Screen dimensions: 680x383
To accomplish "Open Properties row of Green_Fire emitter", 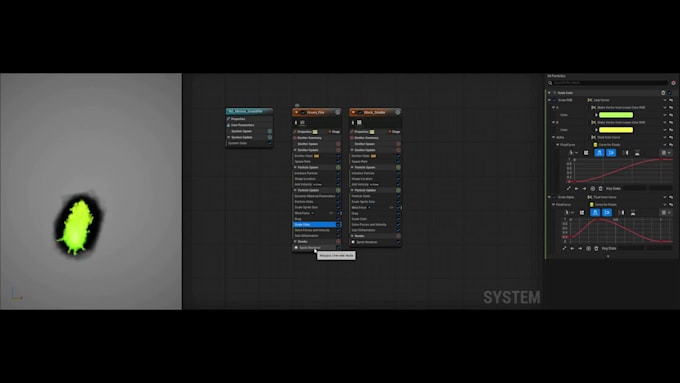I will [x=306, y=132].
